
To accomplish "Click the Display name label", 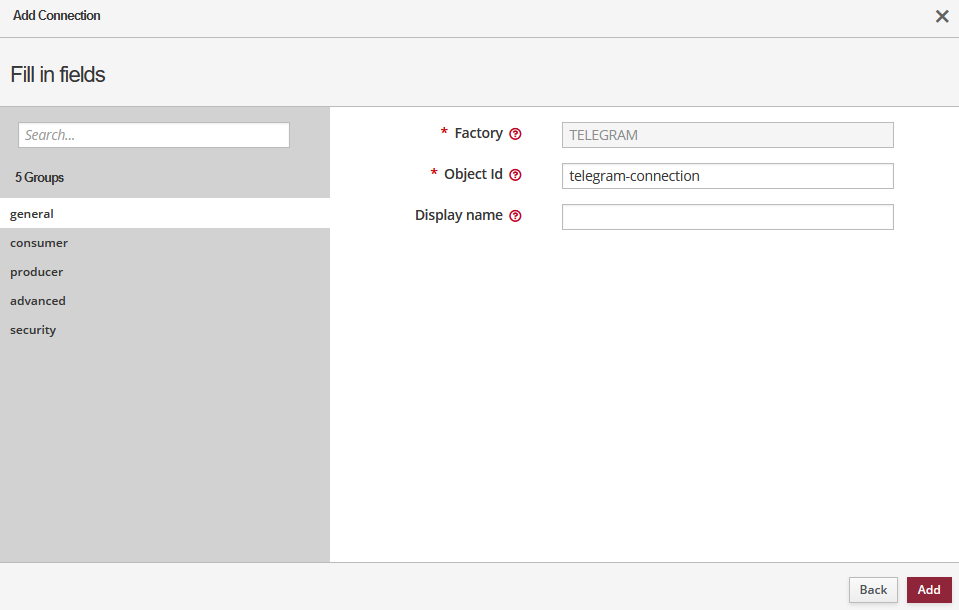I will coord(458,215).
